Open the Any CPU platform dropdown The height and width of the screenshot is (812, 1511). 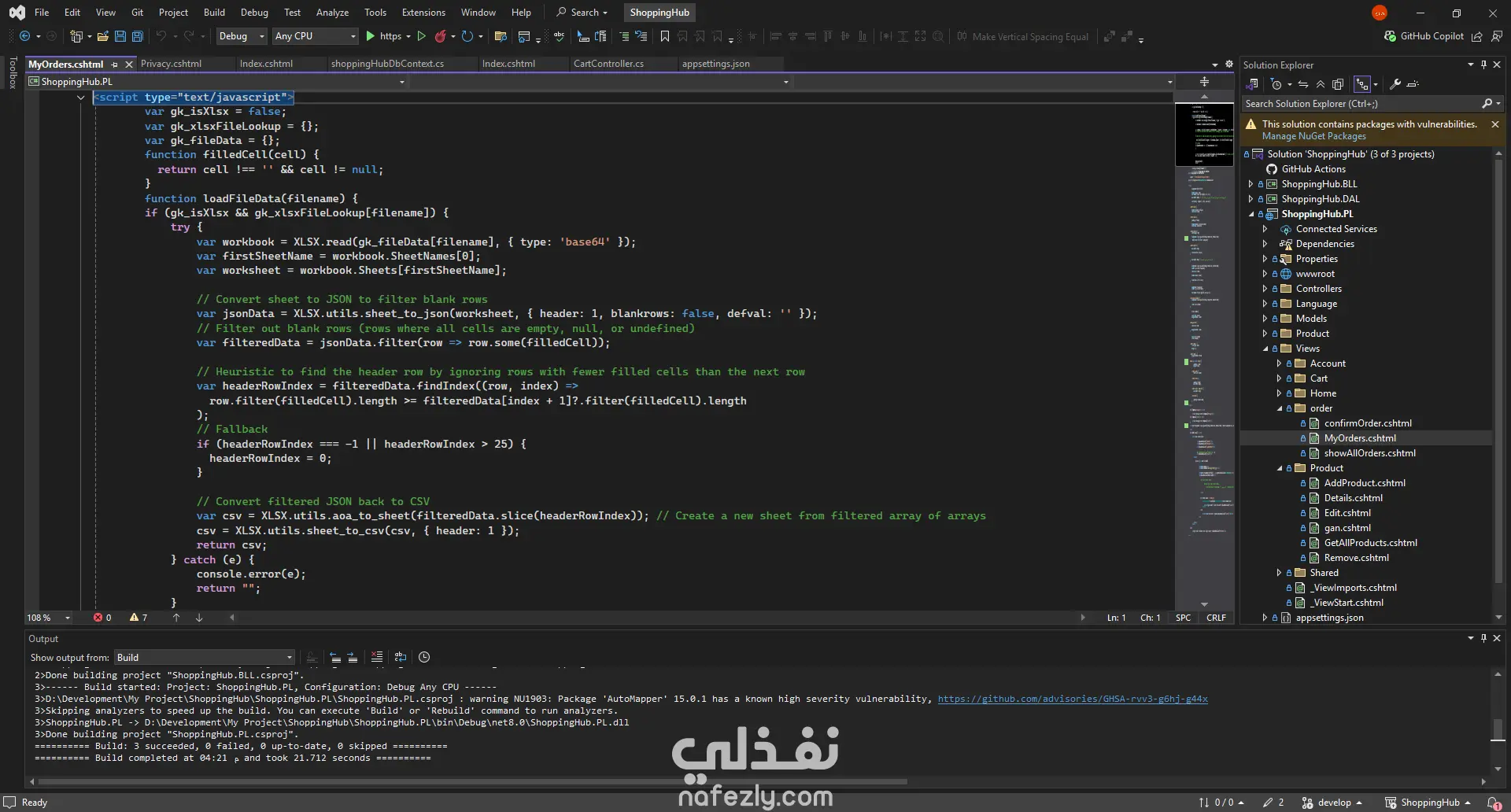[x=315, y=36]
